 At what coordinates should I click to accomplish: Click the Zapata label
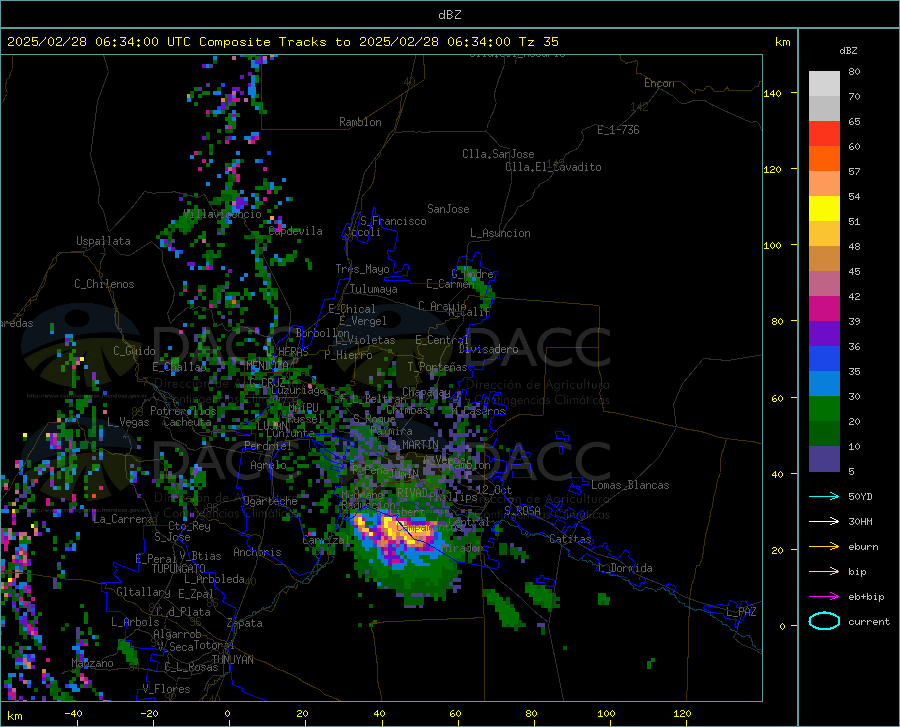point(245,623)
